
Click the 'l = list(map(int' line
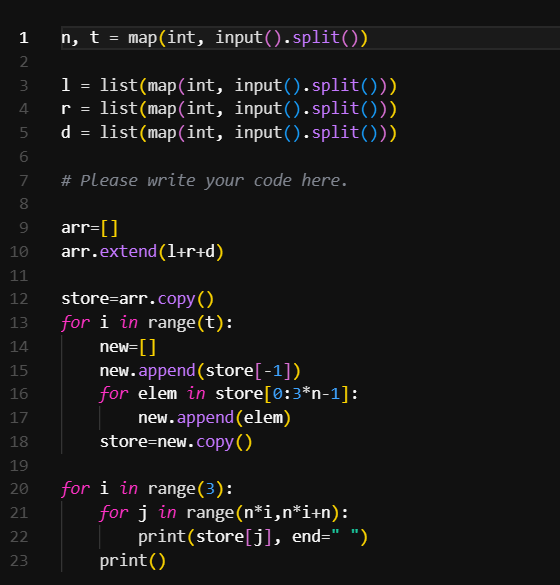coord(229,86)
